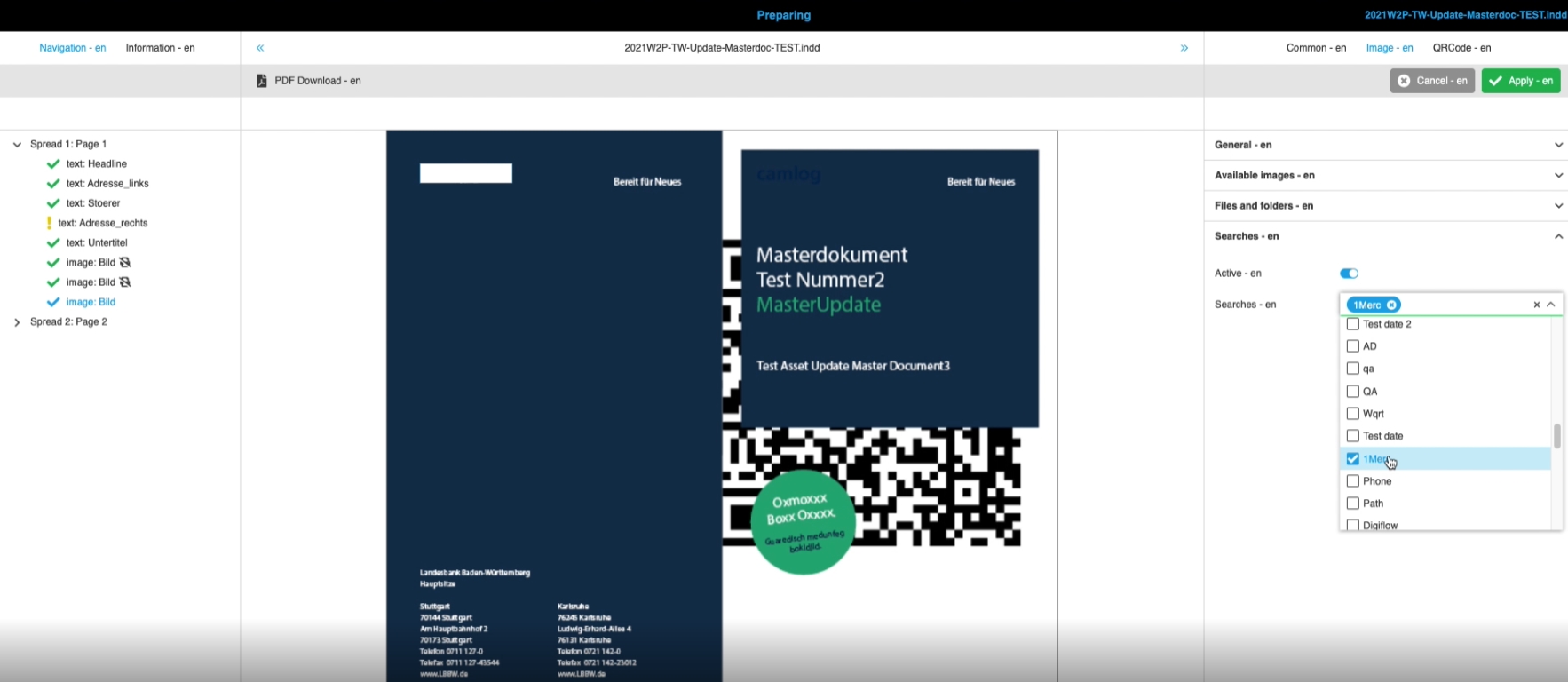
Task: Click the Searches dropdown list scrollbar thumb
Action: [x=1556, y=436]
